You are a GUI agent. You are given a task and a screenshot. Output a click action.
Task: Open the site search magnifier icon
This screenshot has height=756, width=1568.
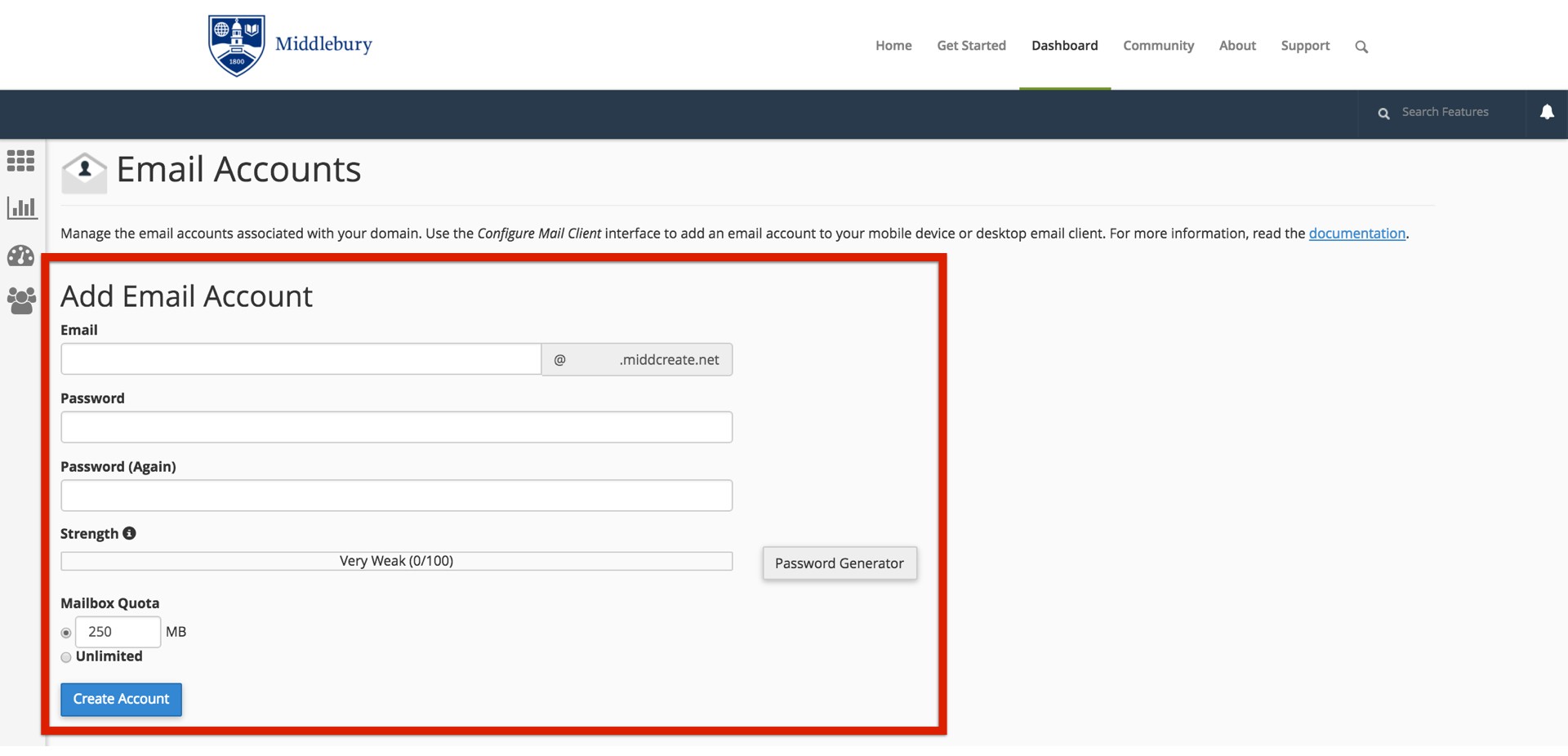(x=1361, y=47)
